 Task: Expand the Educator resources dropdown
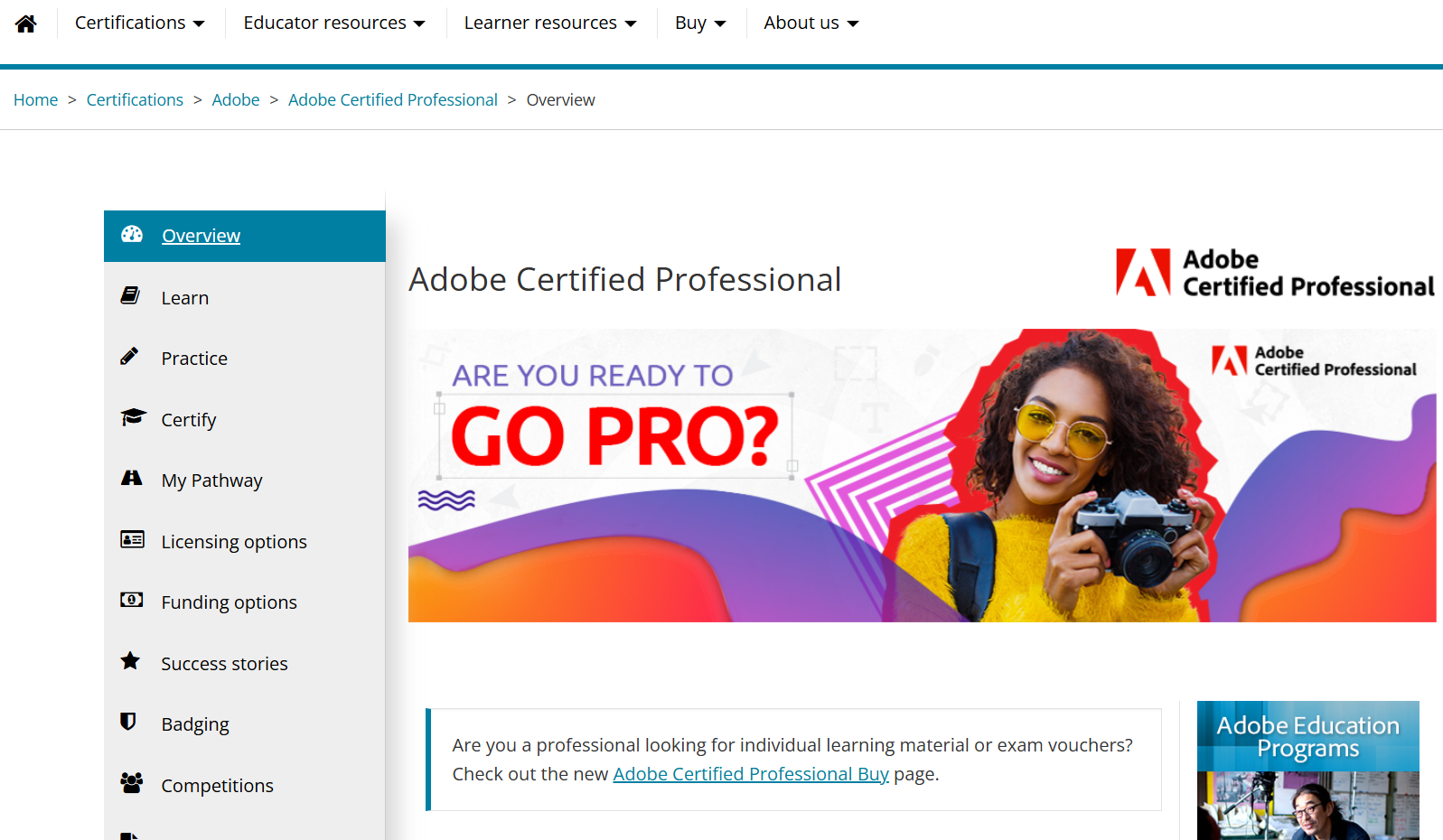pos(333,23)
